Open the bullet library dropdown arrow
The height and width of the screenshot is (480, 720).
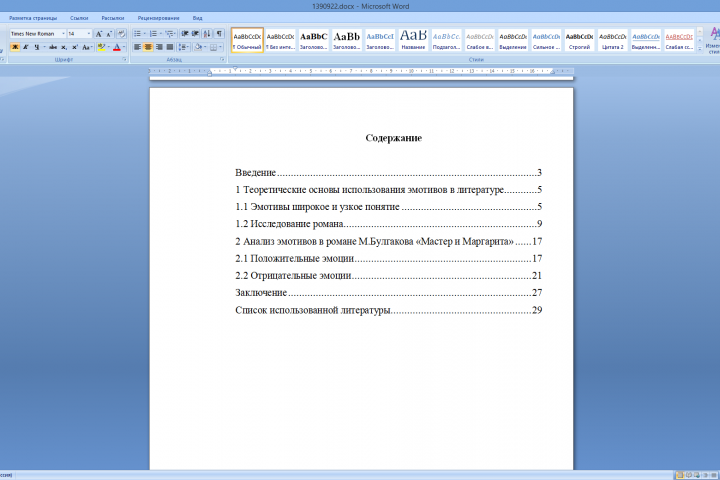pos(145,34)
